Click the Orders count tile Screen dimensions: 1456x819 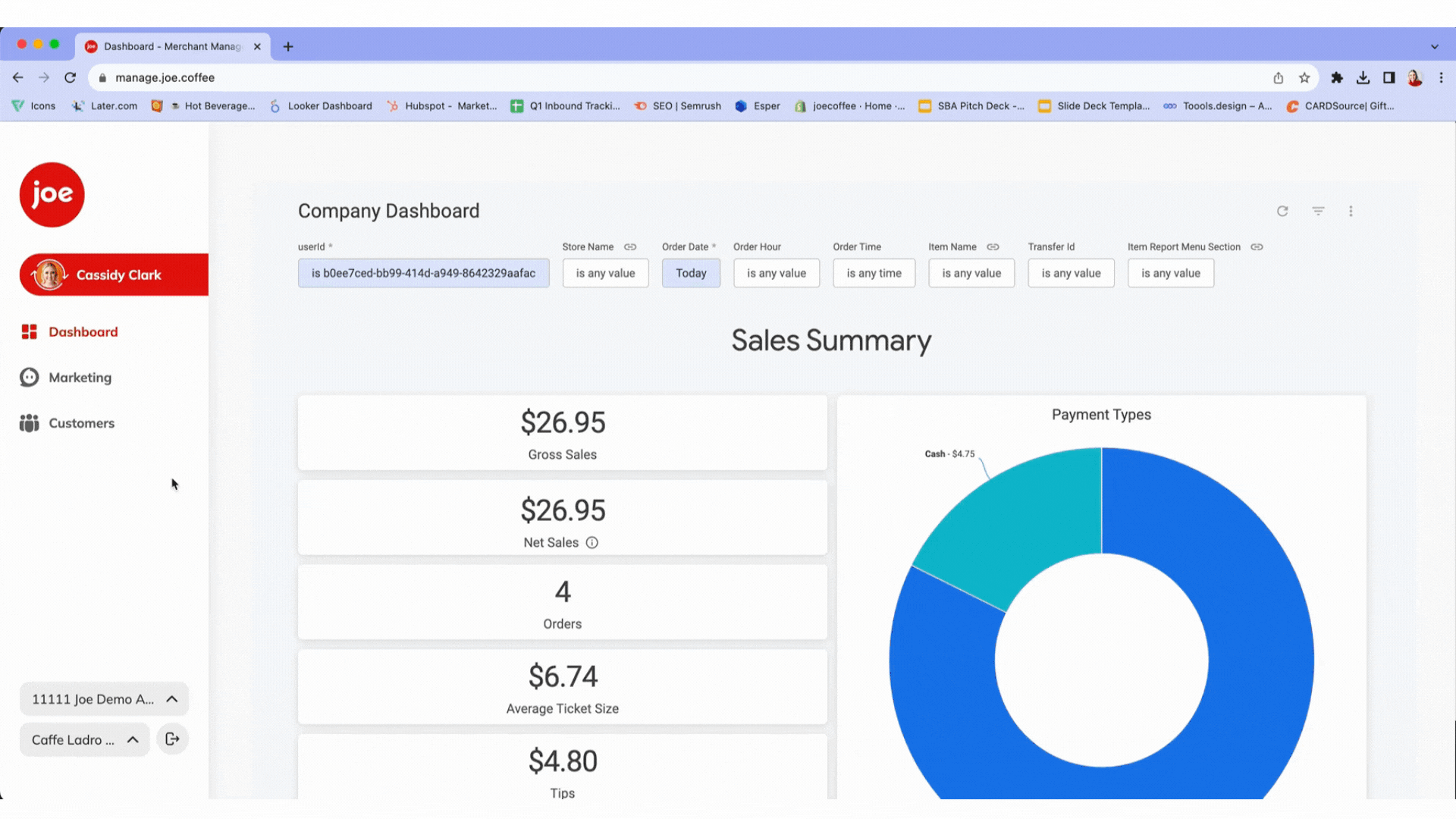pyautogui.click(x=563, y=602)
